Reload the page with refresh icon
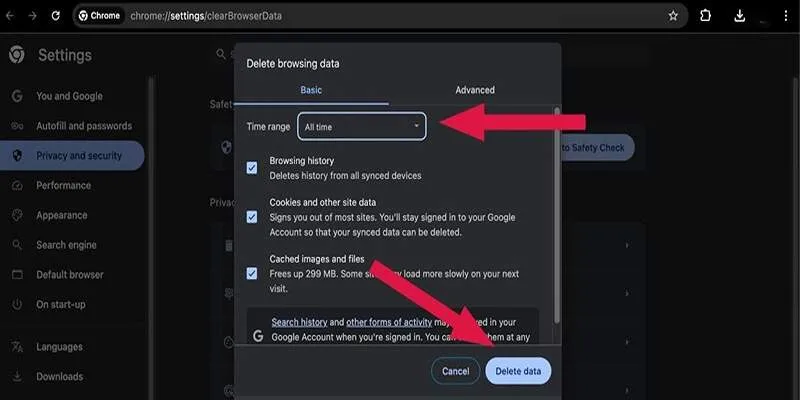 coord(56,16)
